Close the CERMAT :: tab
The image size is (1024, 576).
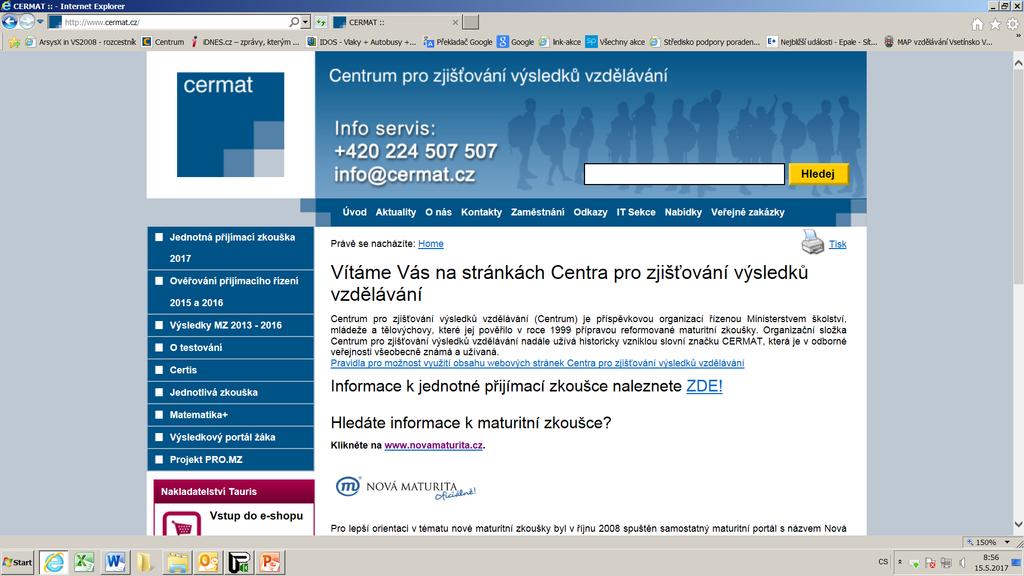pos(455,22)
